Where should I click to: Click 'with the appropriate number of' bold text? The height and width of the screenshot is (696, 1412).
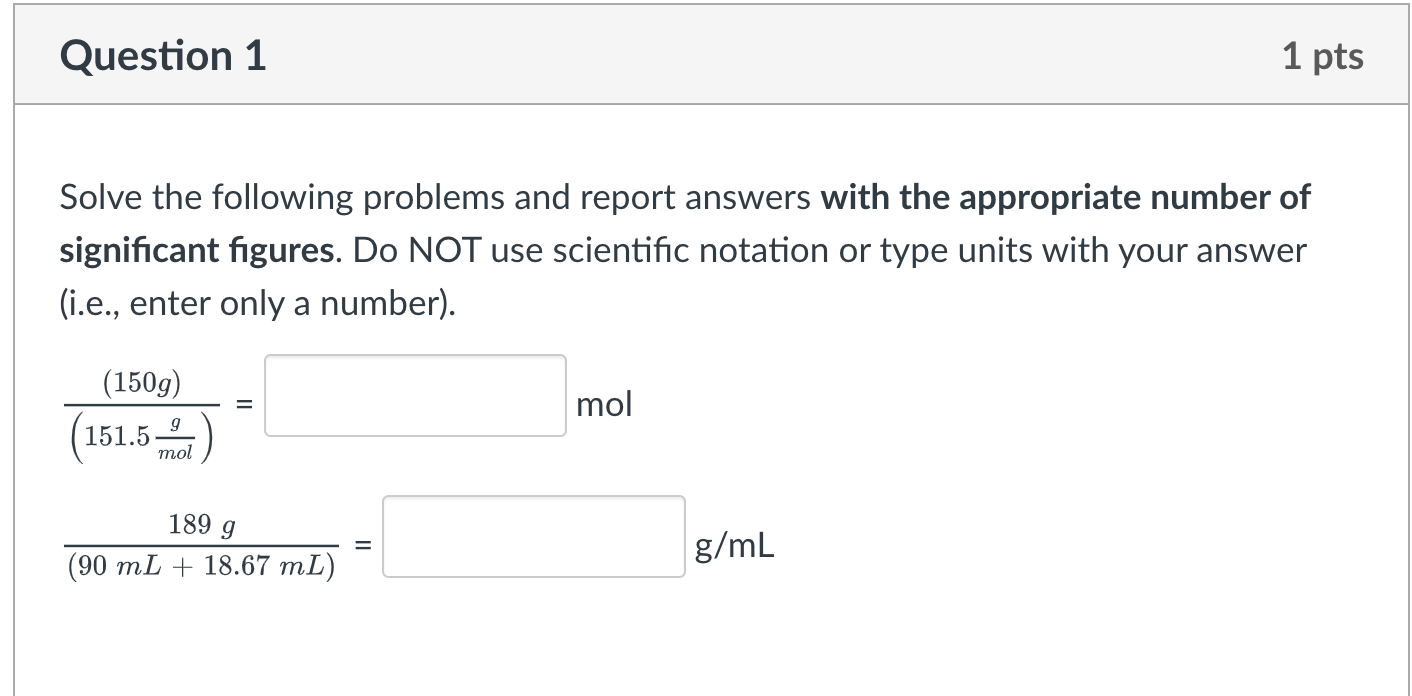click(1065, 198)
